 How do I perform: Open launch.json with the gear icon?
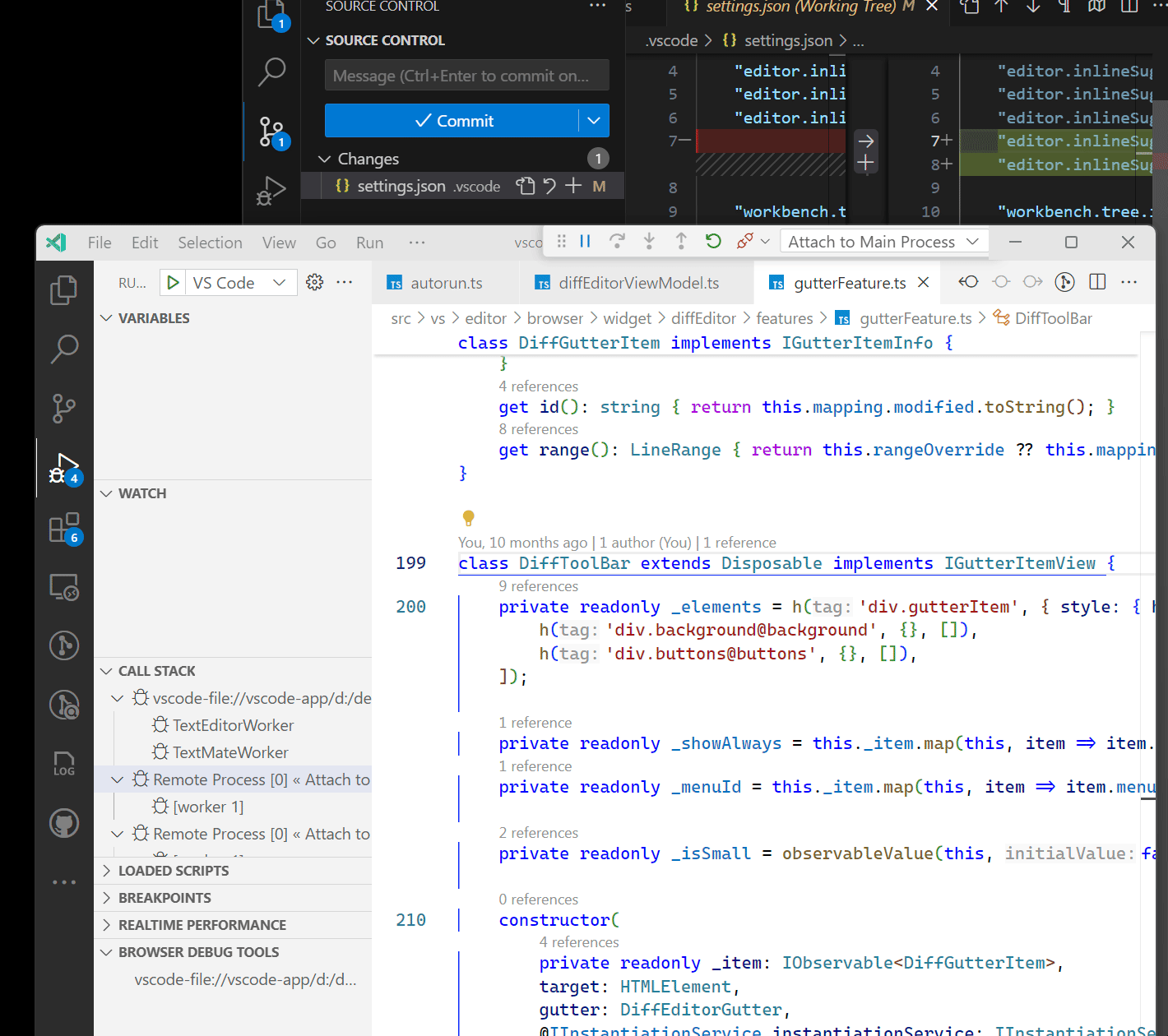point(314,282)
